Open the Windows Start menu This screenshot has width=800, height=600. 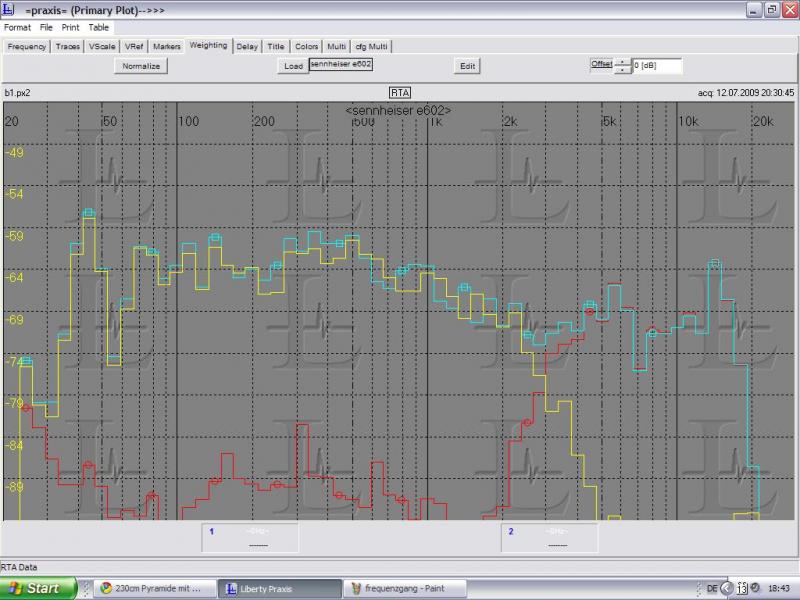point(38,588)
